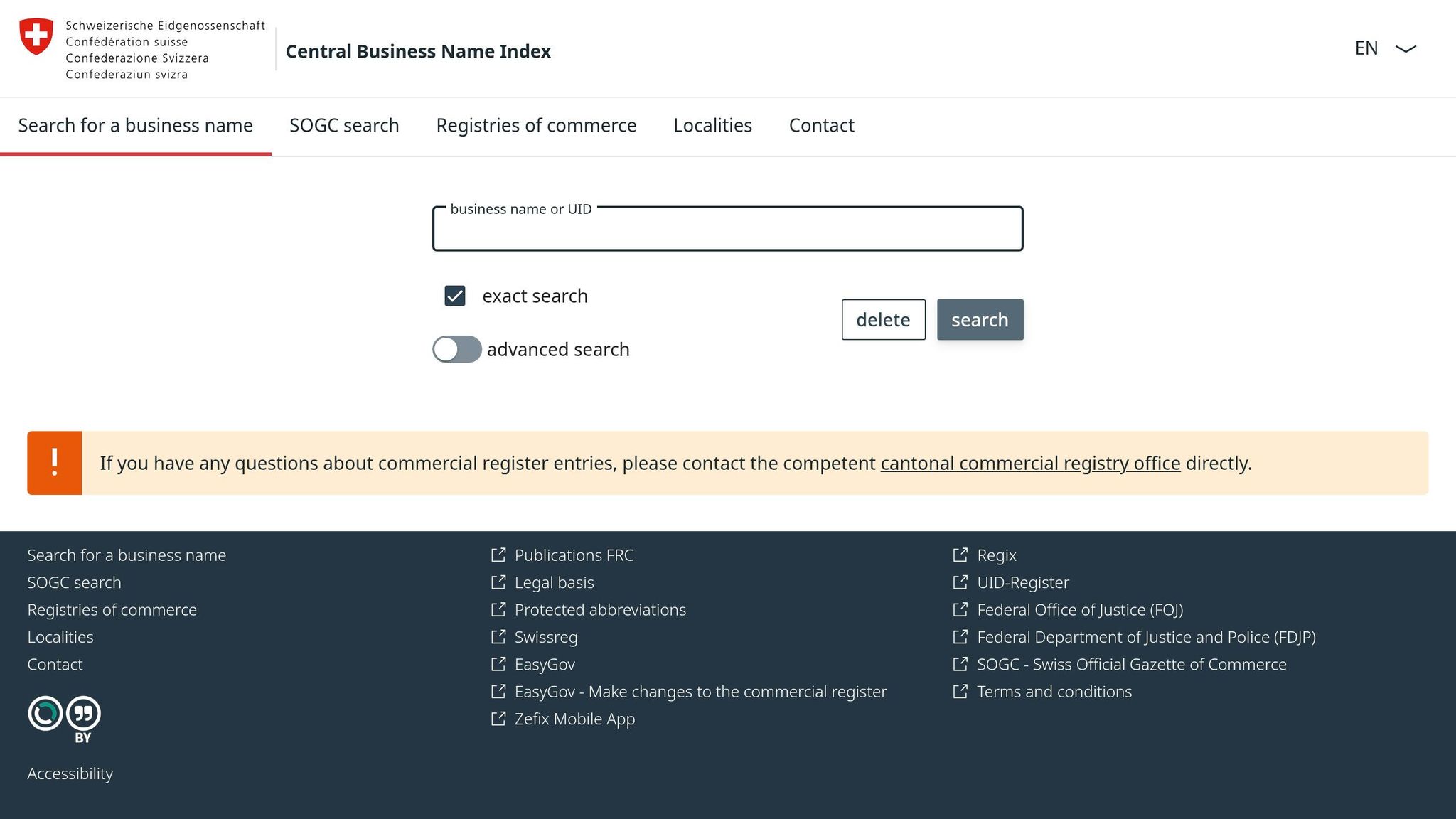
Task: Uncheck the exact search checkbox
Action: tap(455, 296)
